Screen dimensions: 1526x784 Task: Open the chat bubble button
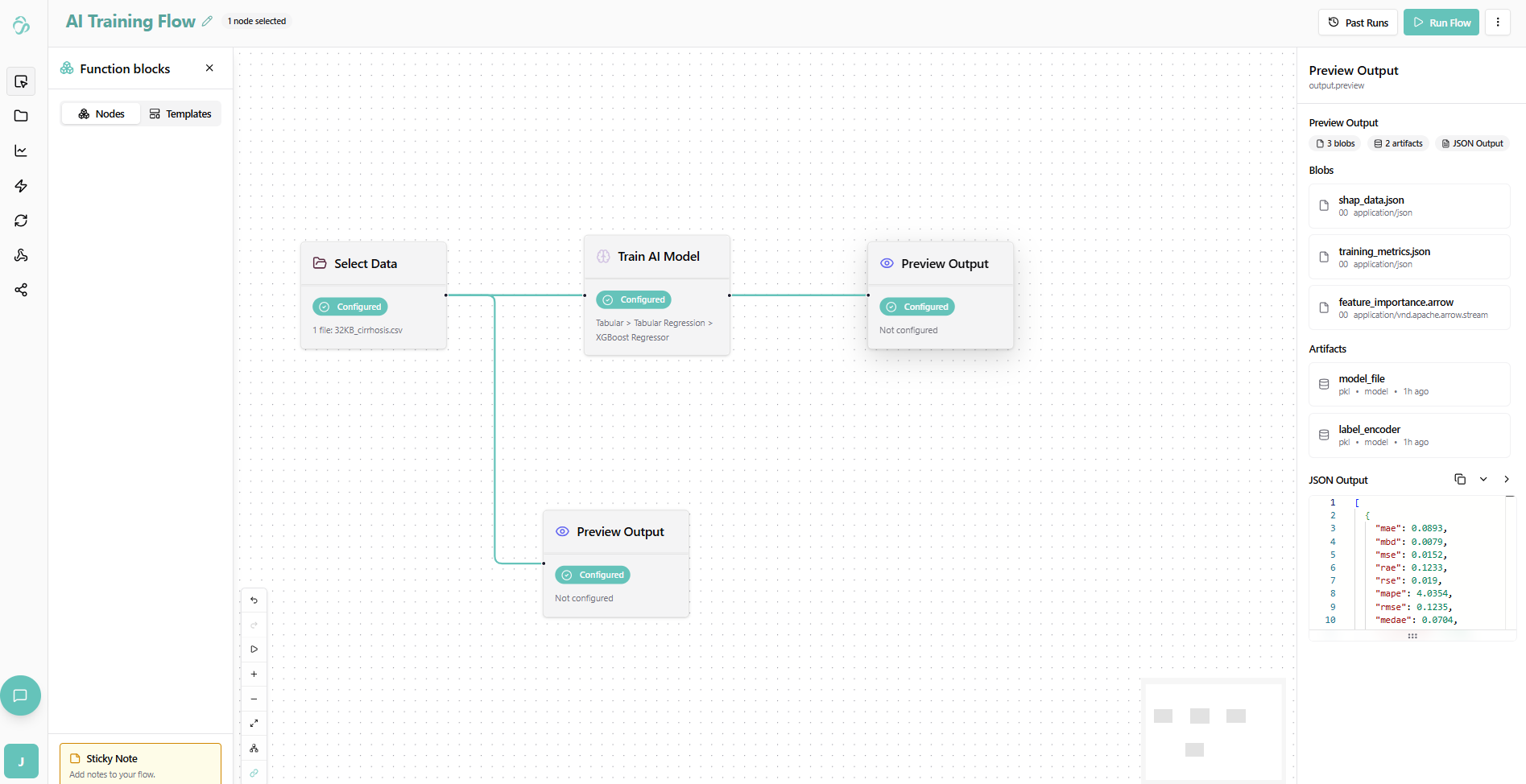20,695
